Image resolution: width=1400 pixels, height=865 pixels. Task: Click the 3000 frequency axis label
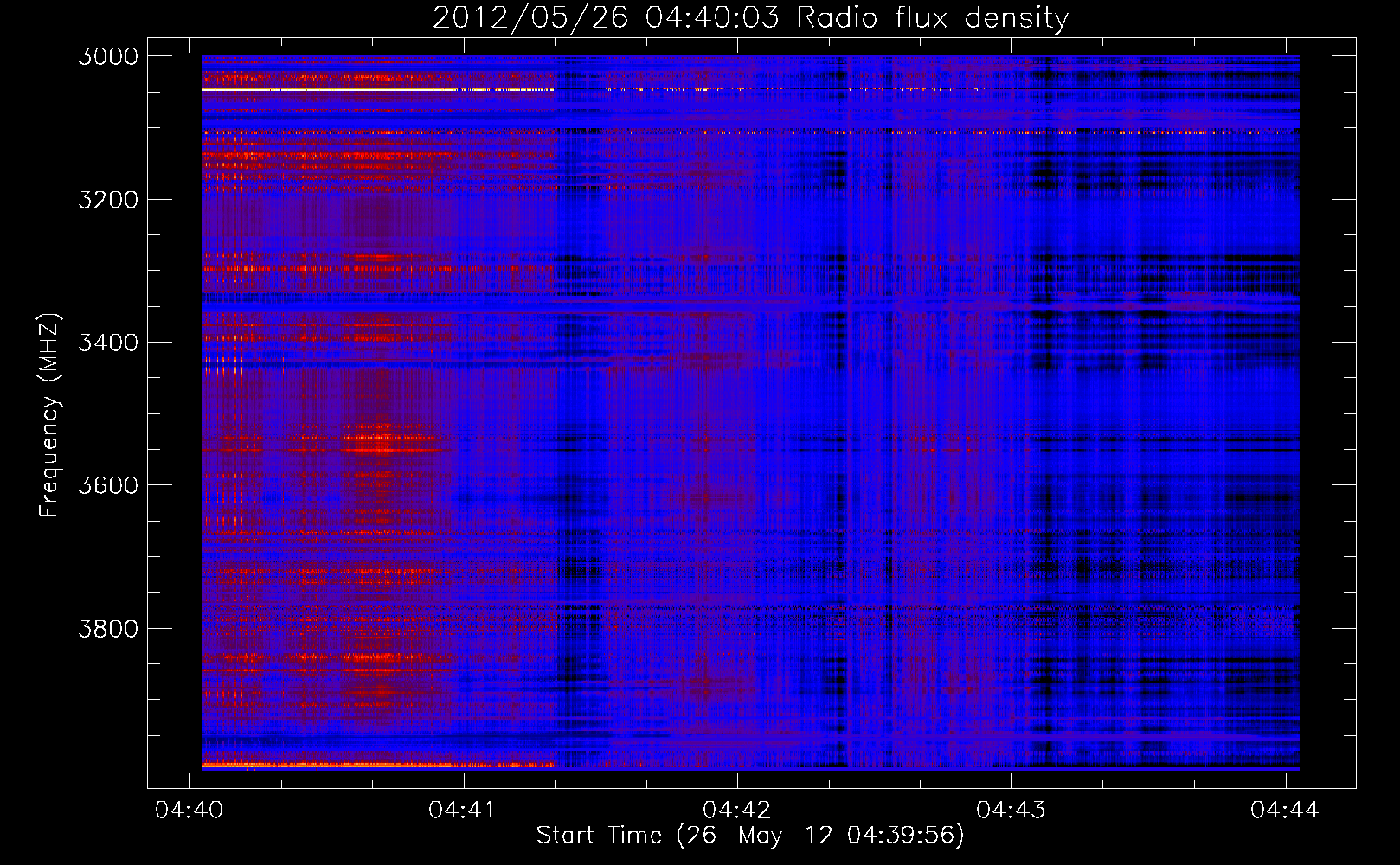pos(108,56)
